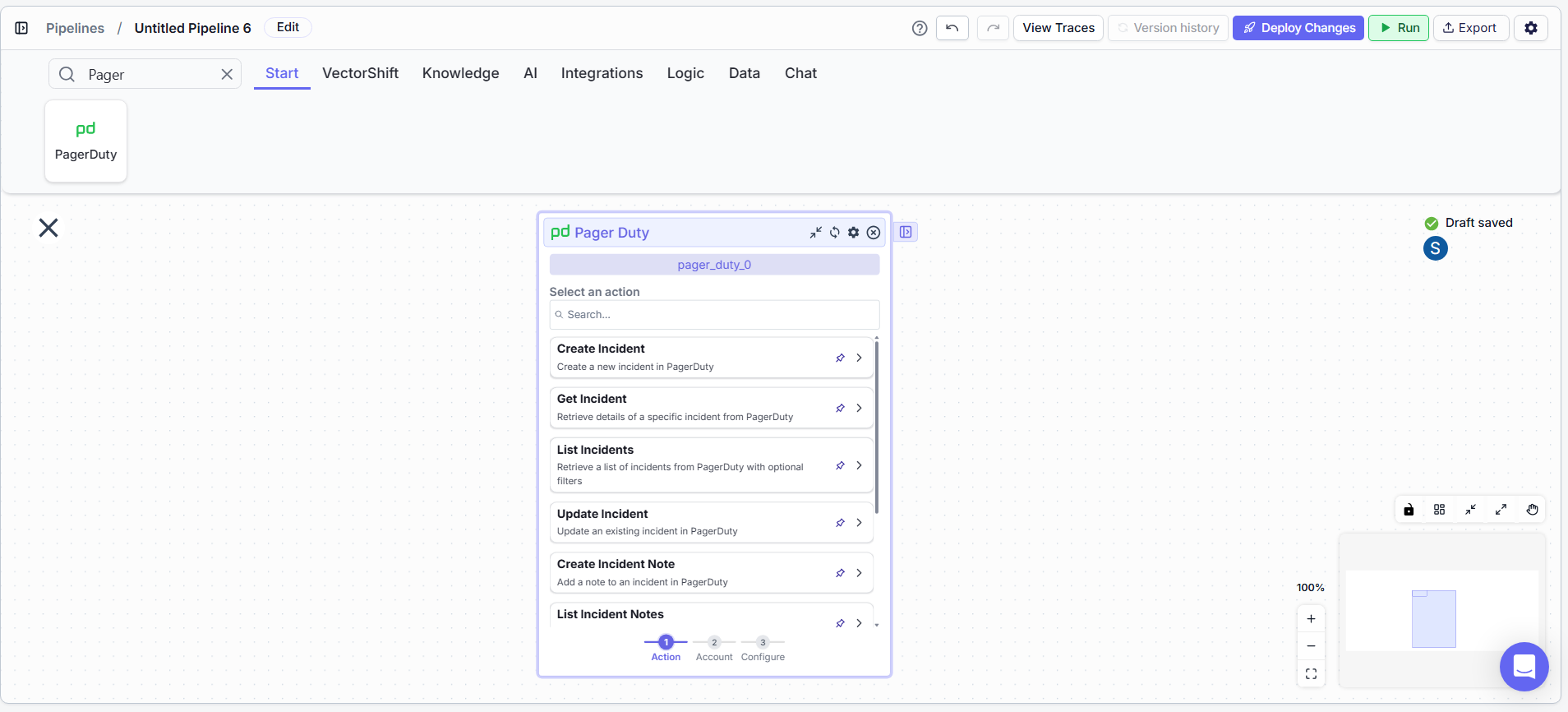The image size is (1568, 712).
Task: Click the redo arrow button
Action: 993,28
